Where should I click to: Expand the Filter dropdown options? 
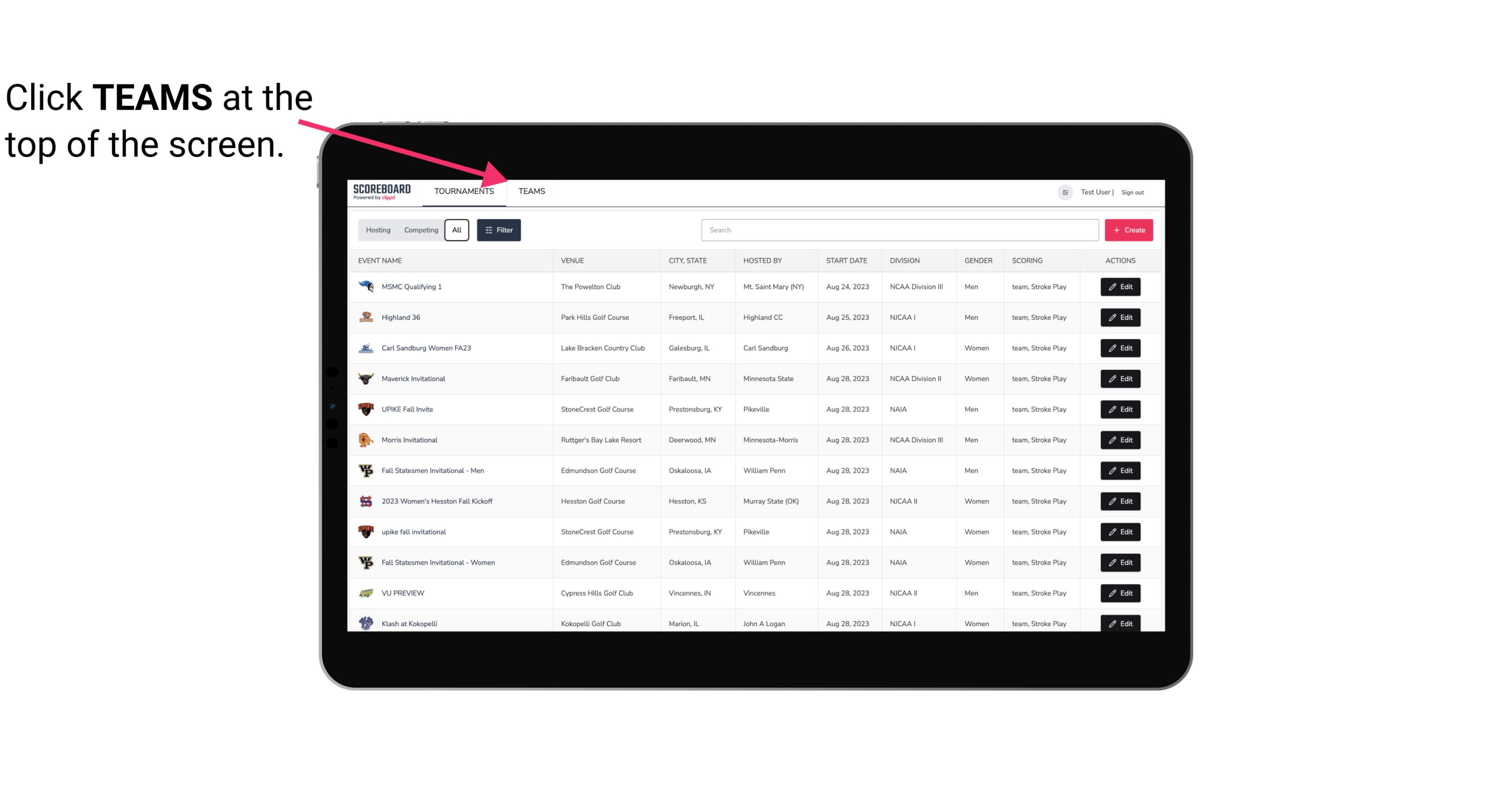pos(498,230)
